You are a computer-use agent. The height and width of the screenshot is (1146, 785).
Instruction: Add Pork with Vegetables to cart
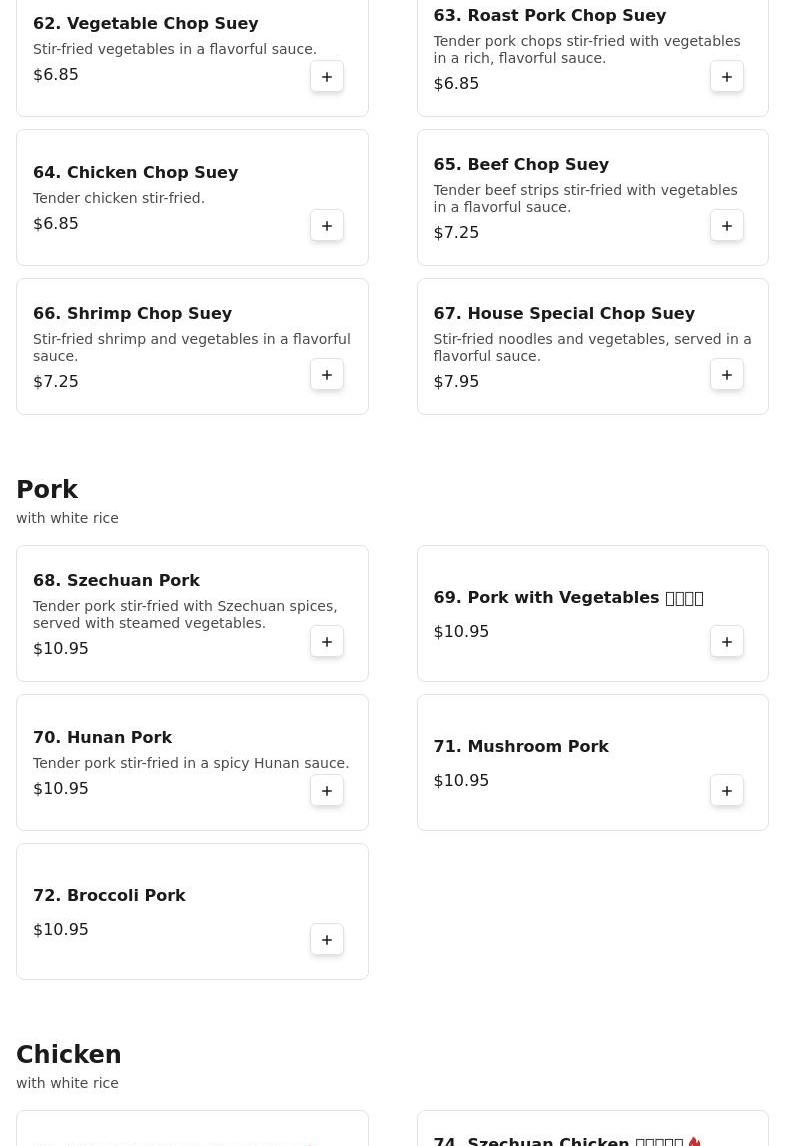pyautogui.click(x=727, y=642)
